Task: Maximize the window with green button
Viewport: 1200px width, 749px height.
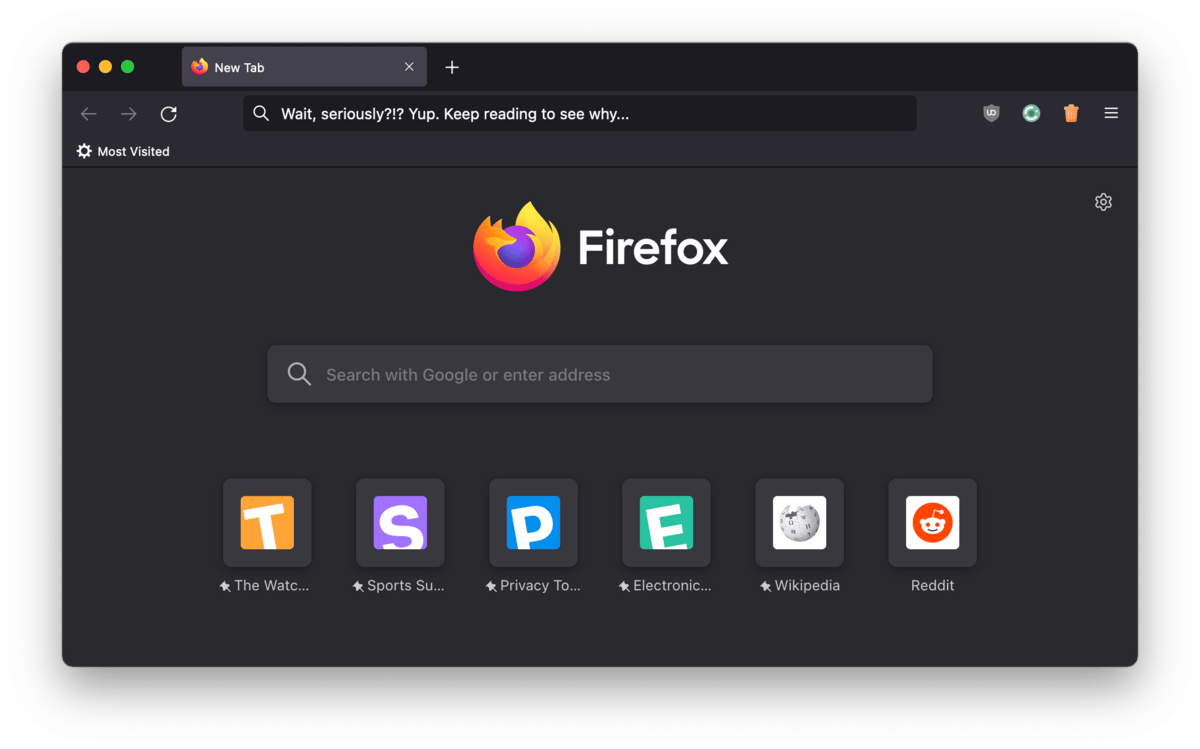Action: coord(127,67)
